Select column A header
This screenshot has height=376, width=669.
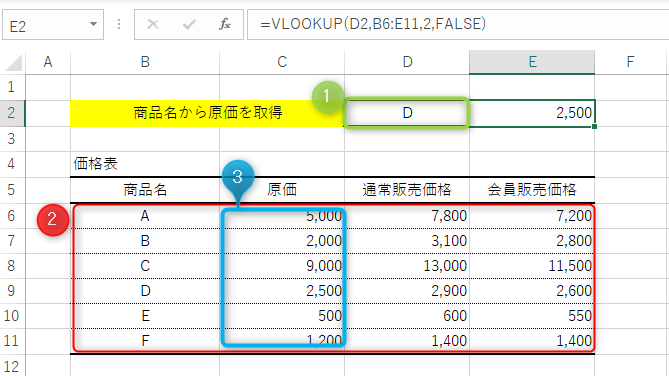click(x=48, y=62)
